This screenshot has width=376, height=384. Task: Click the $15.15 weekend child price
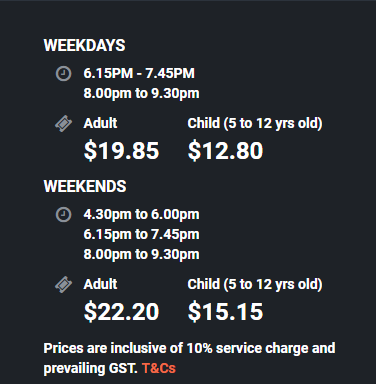point(225,312)
